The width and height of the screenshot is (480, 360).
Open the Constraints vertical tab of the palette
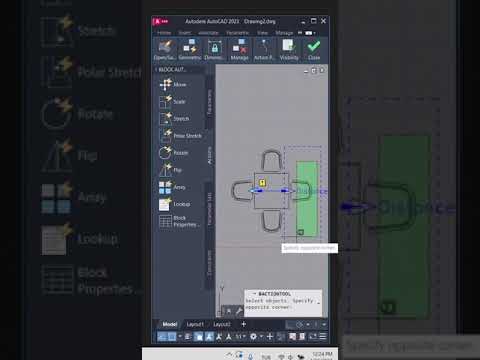(x=210, y=263)
